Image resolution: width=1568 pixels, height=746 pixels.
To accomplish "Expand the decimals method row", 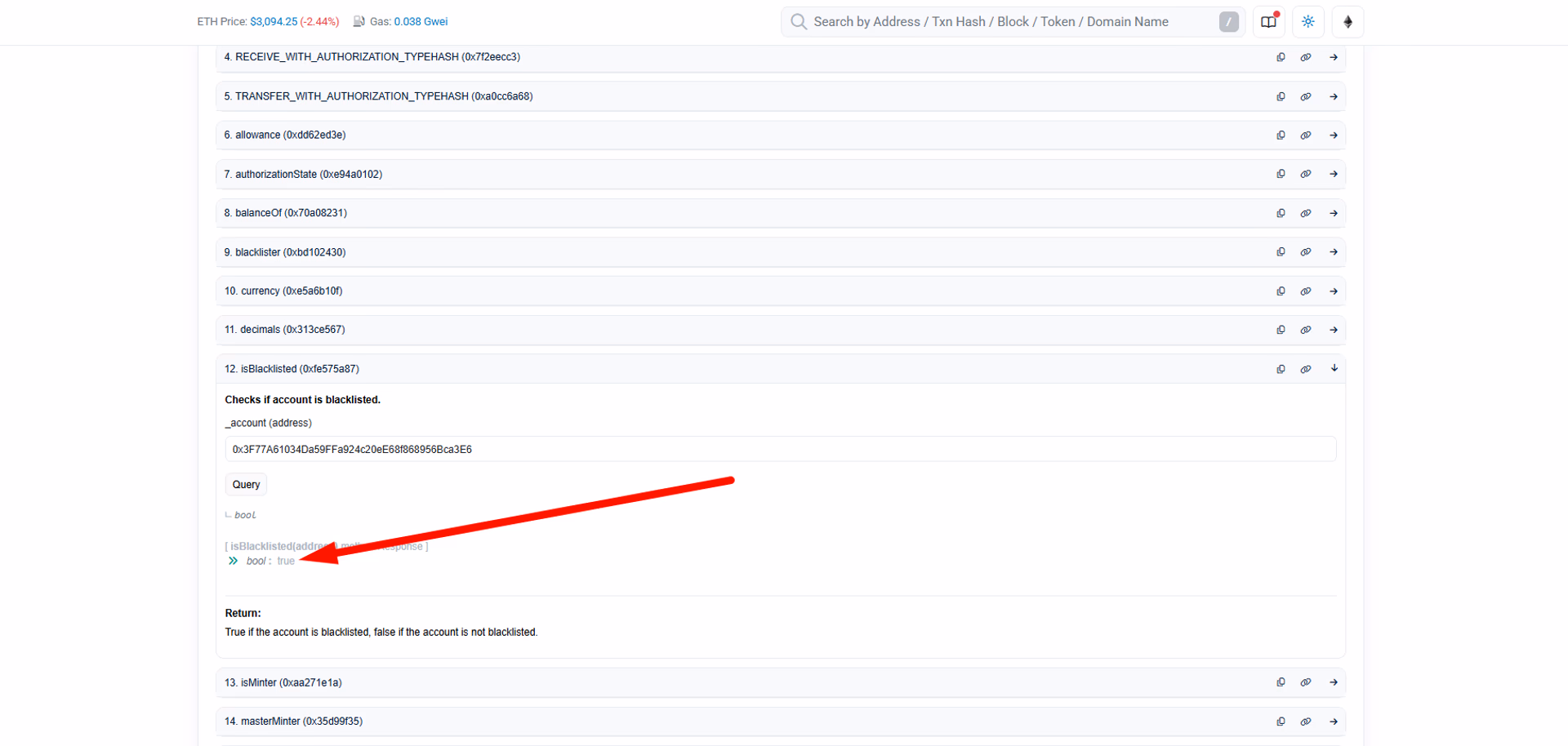I will coord(1334,330).
